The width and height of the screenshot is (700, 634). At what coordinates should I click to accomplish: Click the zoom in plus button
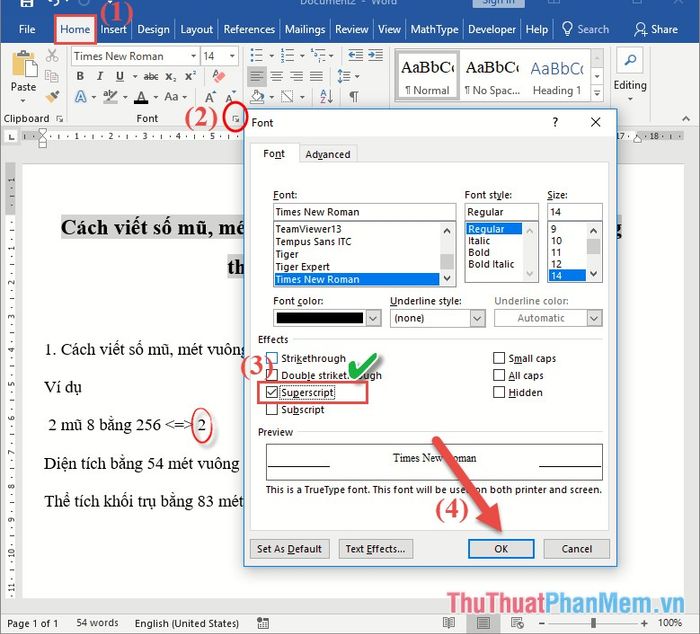coord(644,623)
